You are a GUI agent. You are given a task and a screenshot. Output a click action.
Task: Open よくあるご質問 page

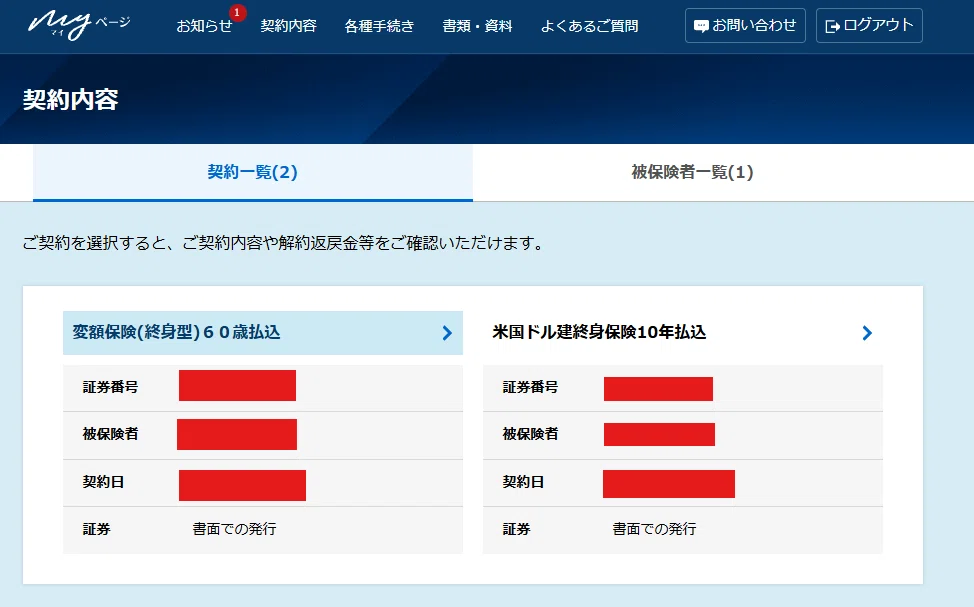pos(589,26)
